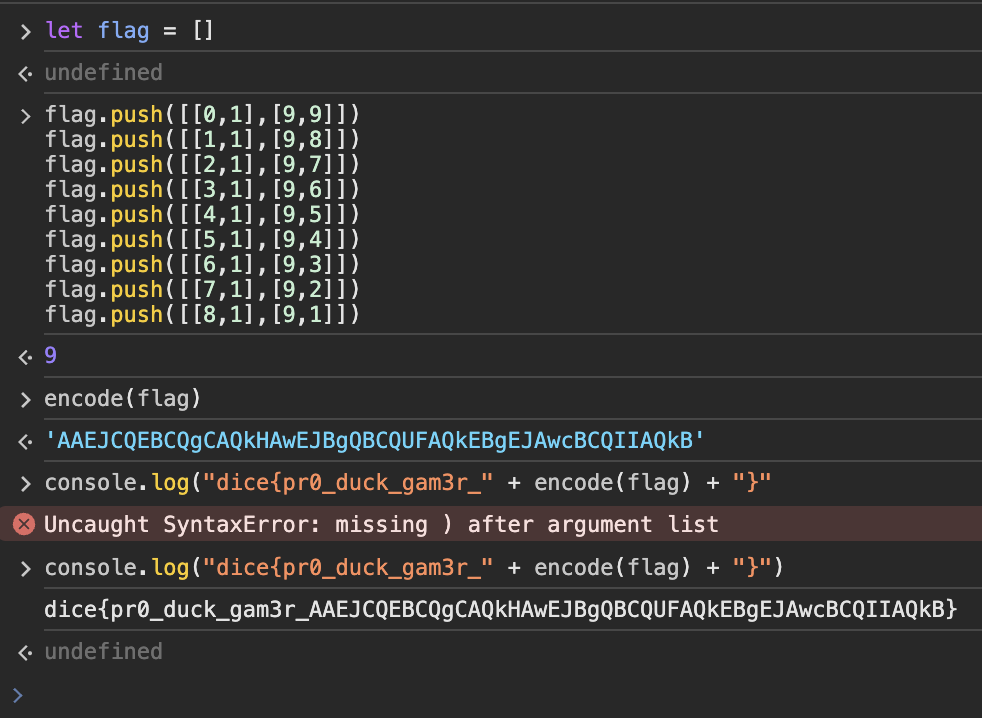Click the quoted encoded string result 'AAEJCQEBCQg...'
Viewport: 982px width, 718px height.
[x=375, y=440]
